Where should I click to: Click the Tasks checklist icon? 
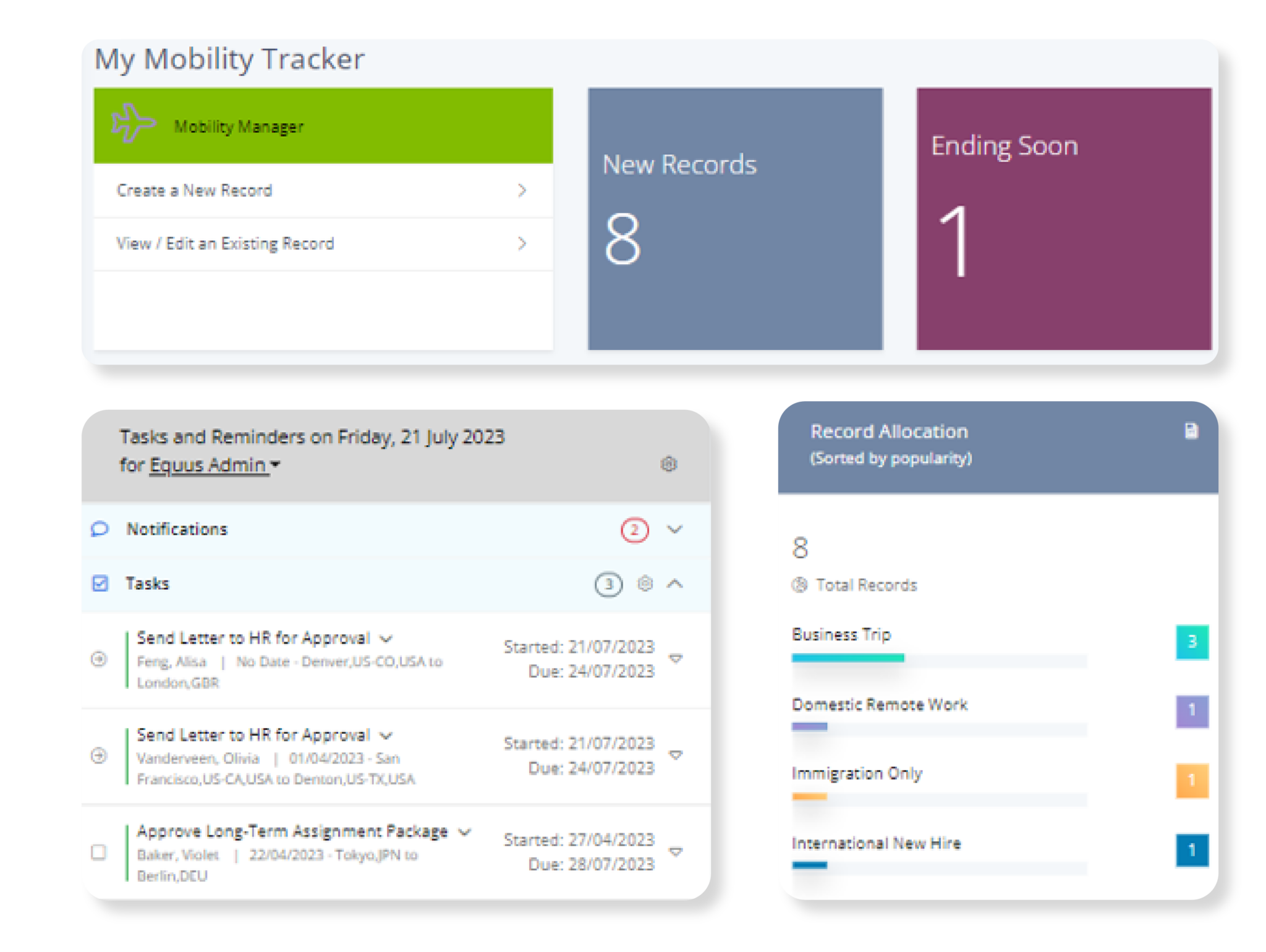tap(99, 583)
